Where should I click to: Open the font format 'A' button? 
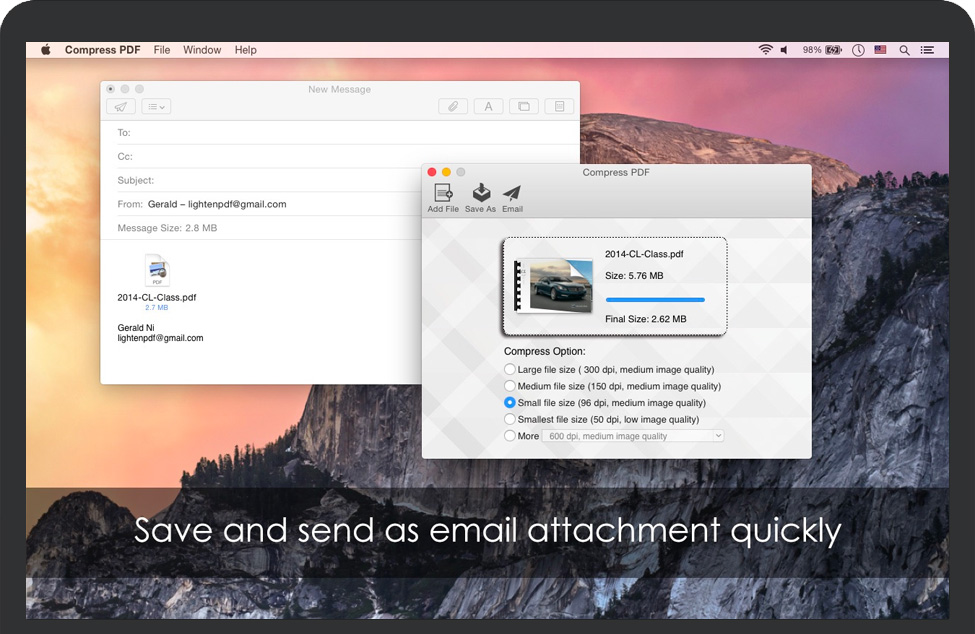pos(488,107)
